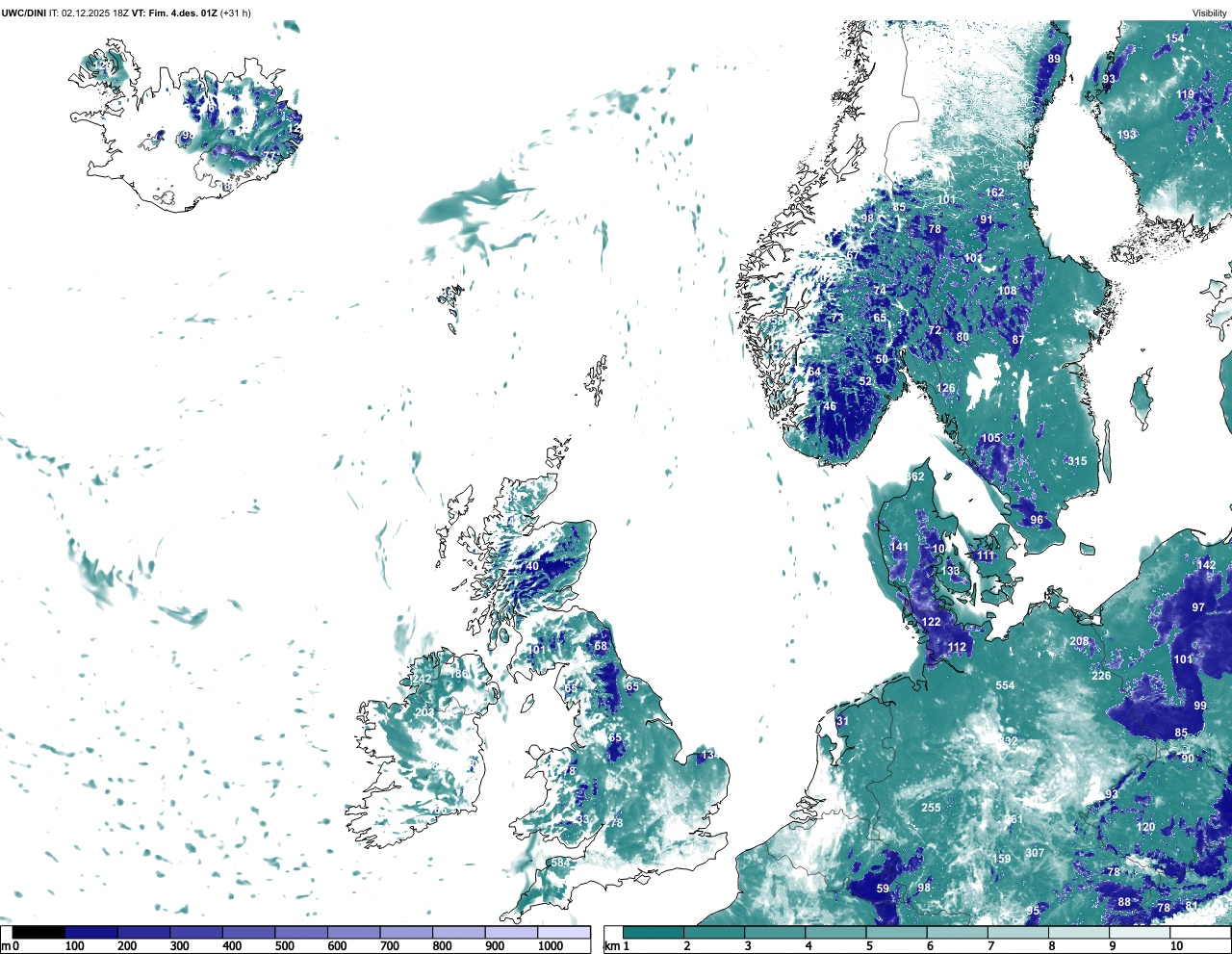Click the 122 value in southern Denmark

click(931, 622)
